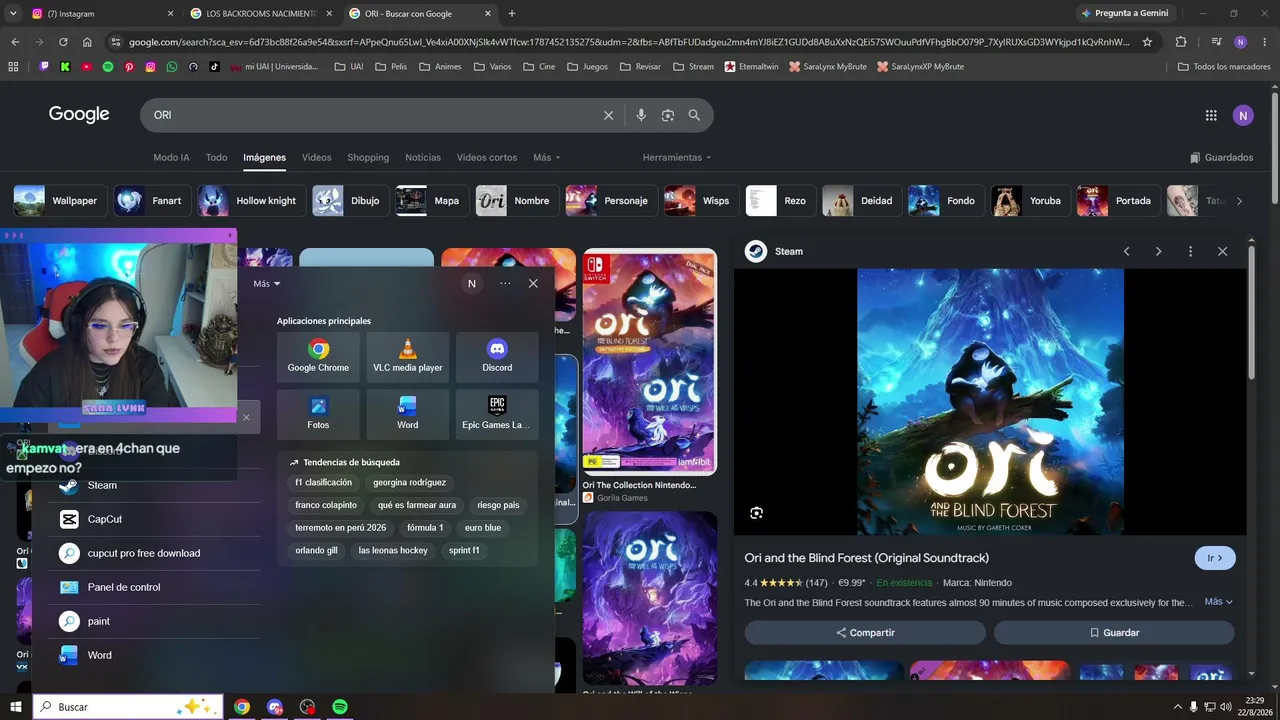Launch Word from the main applications grid
This screenshot has width=1280, height=720.
408,414
